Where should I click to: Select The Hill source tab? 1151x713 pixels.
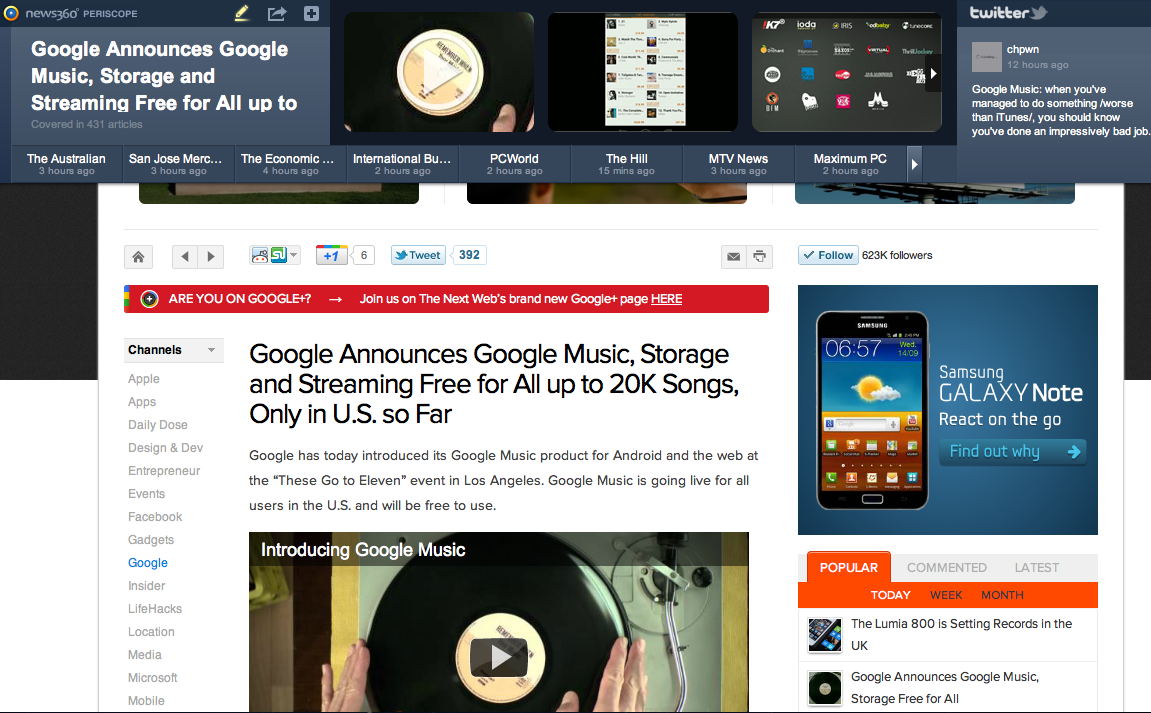coord(626,164)
